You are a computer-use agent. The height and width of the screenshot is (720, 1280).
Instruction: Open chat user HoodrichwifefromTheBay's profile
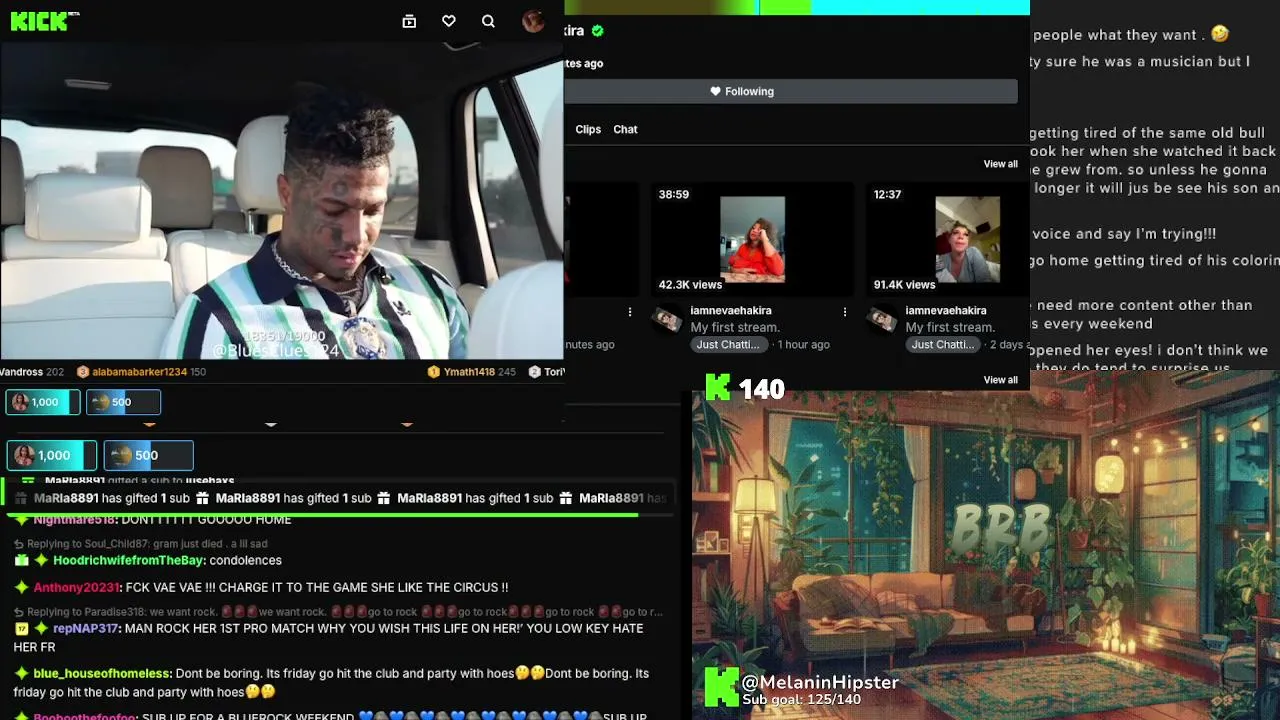point(128,561)
